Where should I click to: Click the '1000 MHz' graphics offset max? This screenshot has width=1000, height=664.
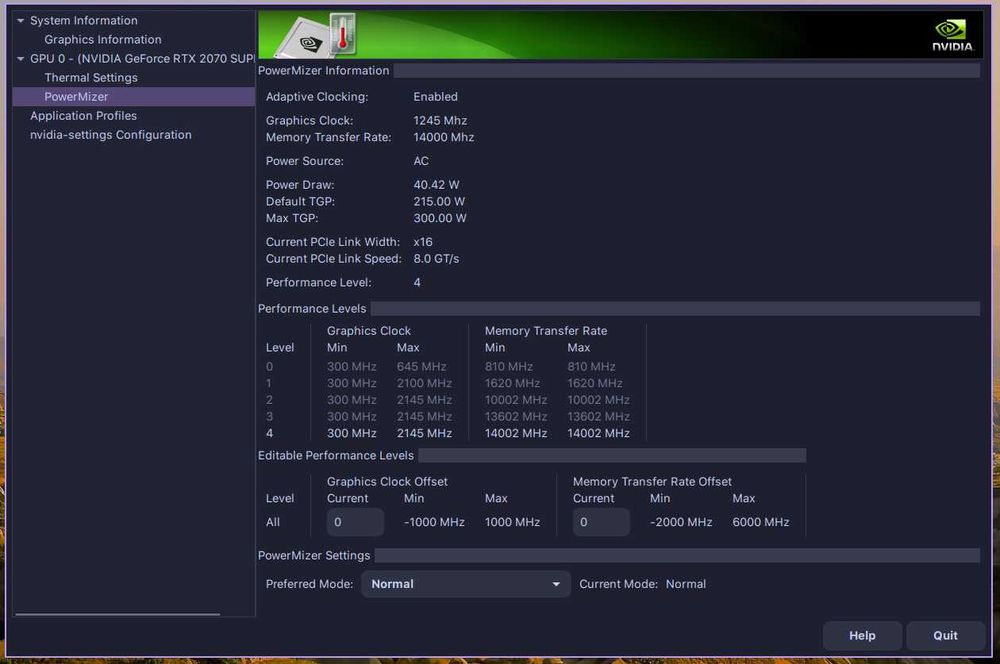point(512,522)
